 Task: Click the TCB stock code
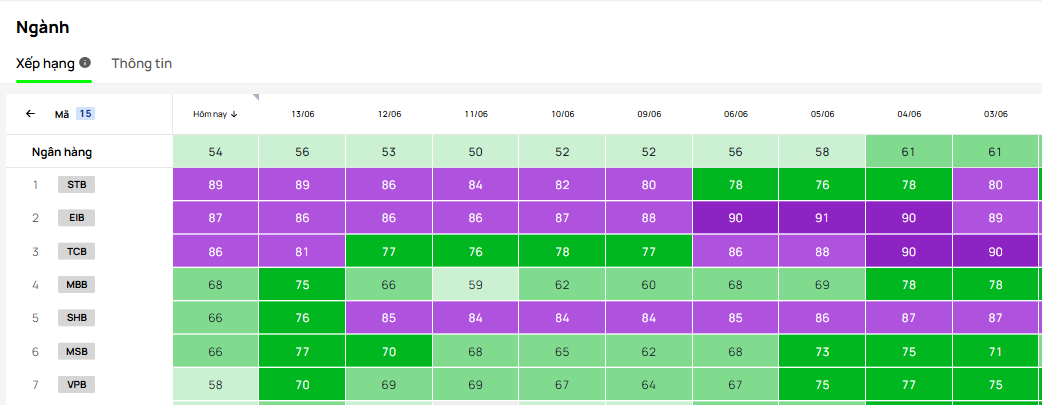coord(76,252)
